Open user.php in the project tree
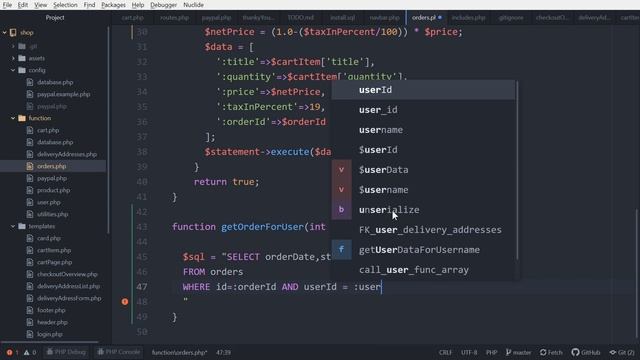The width and height of the screenshot is (640, 360). [x=49, y=202]
